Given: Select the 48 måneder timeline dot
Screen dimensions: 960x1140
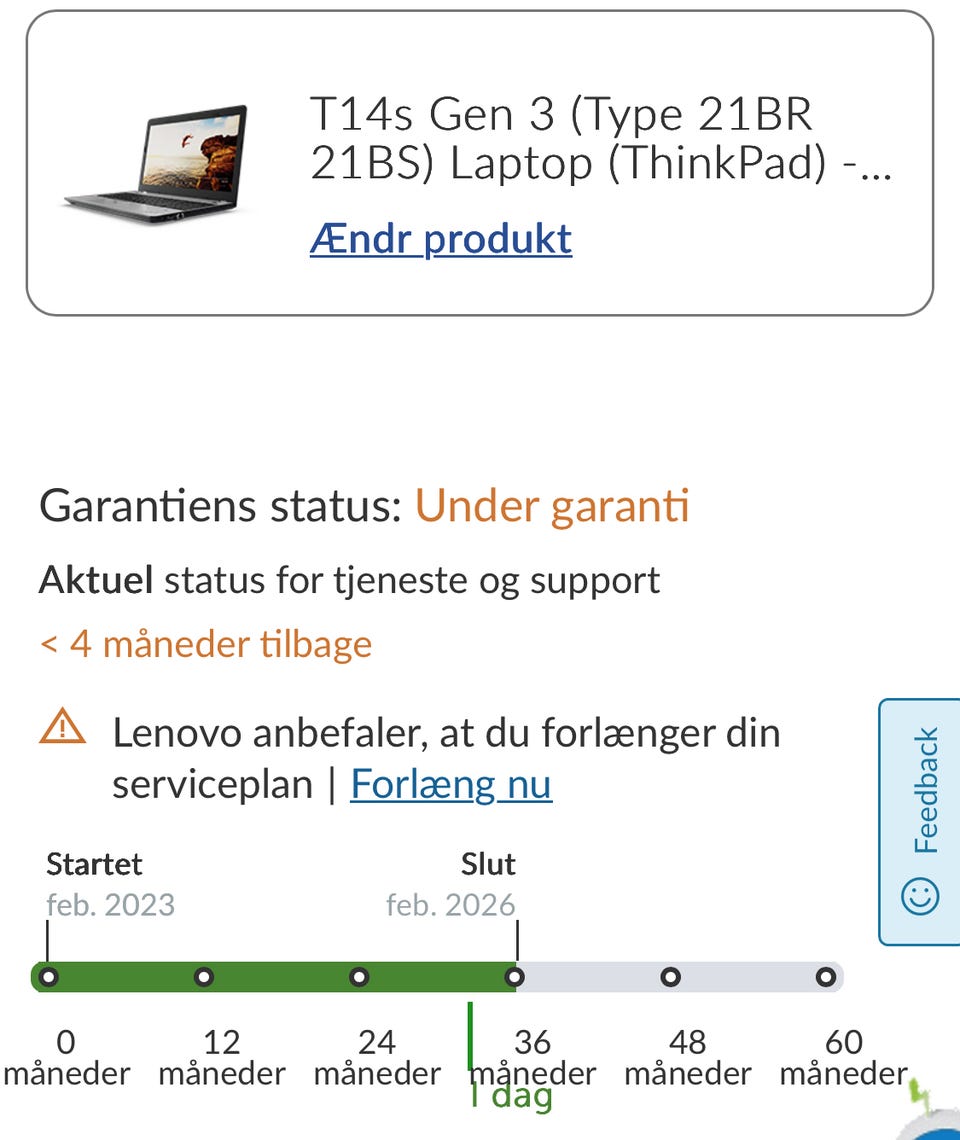Looking at the screenshot, I should coord(670,977).
